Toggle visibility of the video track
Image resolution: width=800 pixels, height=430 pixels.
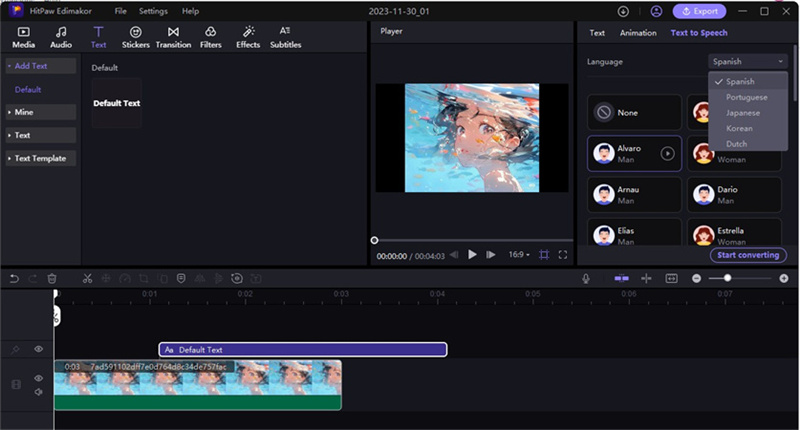tap(39, 378)
